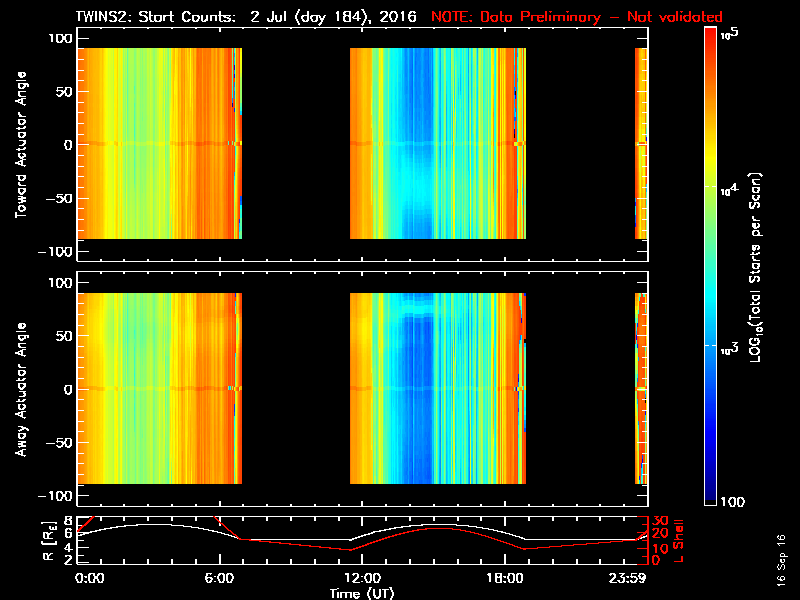800x600 pixels.
Task: Click the red L Shell axis label
Action: click(x=678, y=541)
